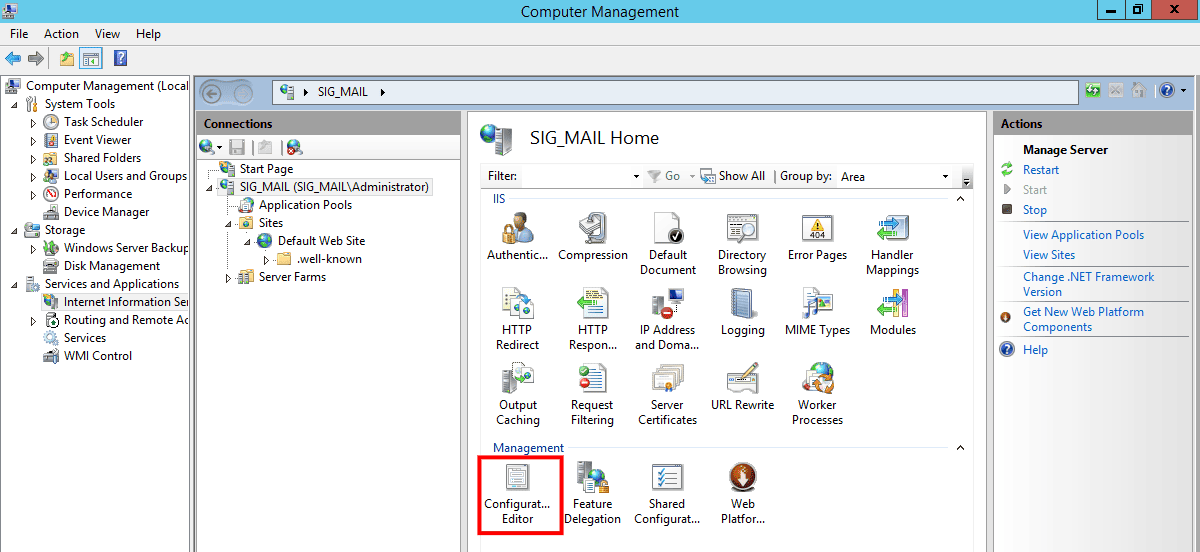Open the View menu
Viewport: 1200px width, 552px height.
(x=107, y=34)
